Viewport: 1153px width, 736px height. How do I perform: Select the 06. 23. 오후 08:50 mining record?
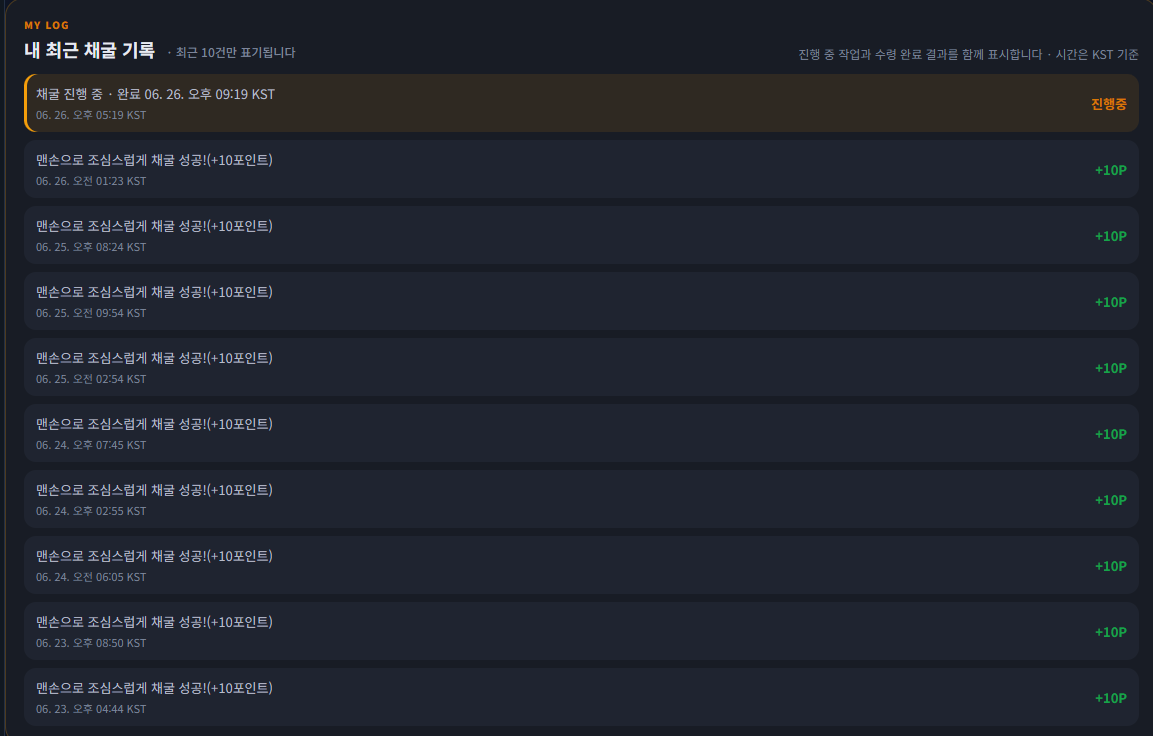coord(581,632)
